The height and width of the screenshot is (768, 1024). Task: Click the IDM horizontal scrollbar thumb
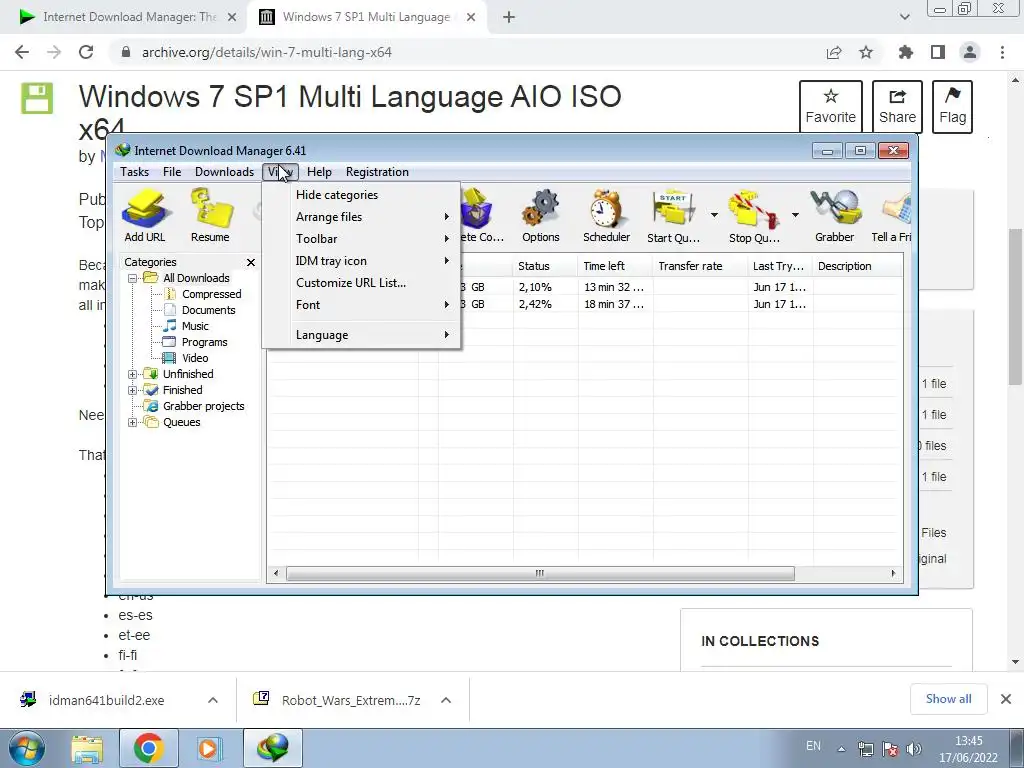click(x=540, y=573)
